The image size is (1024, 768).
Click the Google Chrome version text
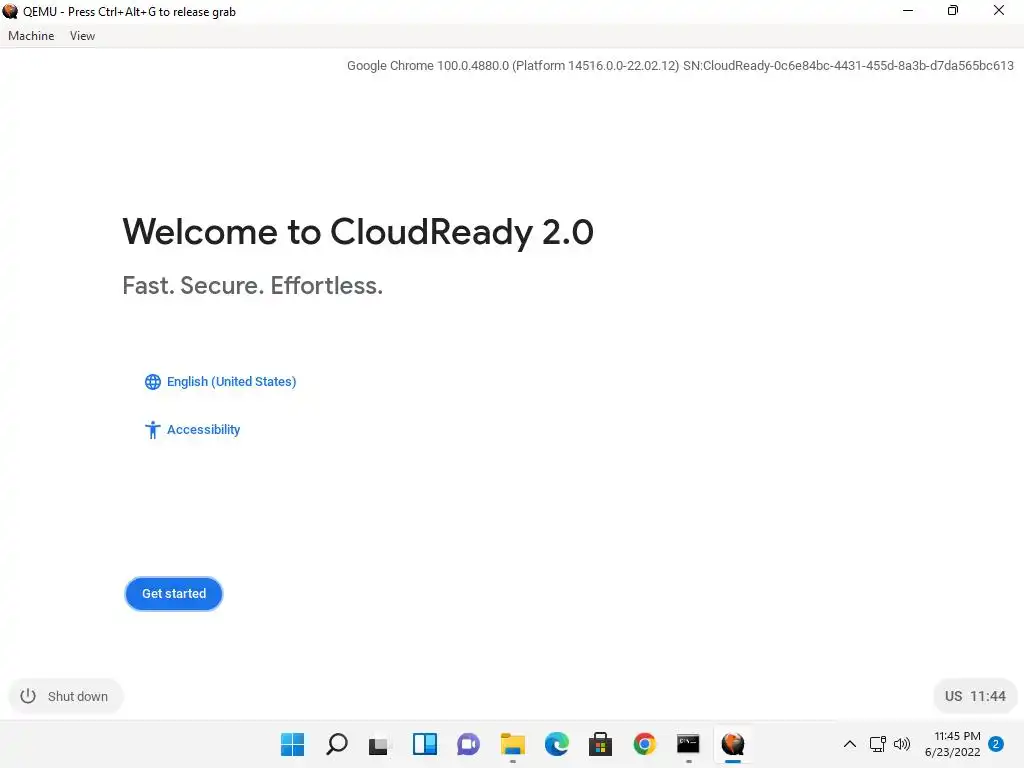680,65
